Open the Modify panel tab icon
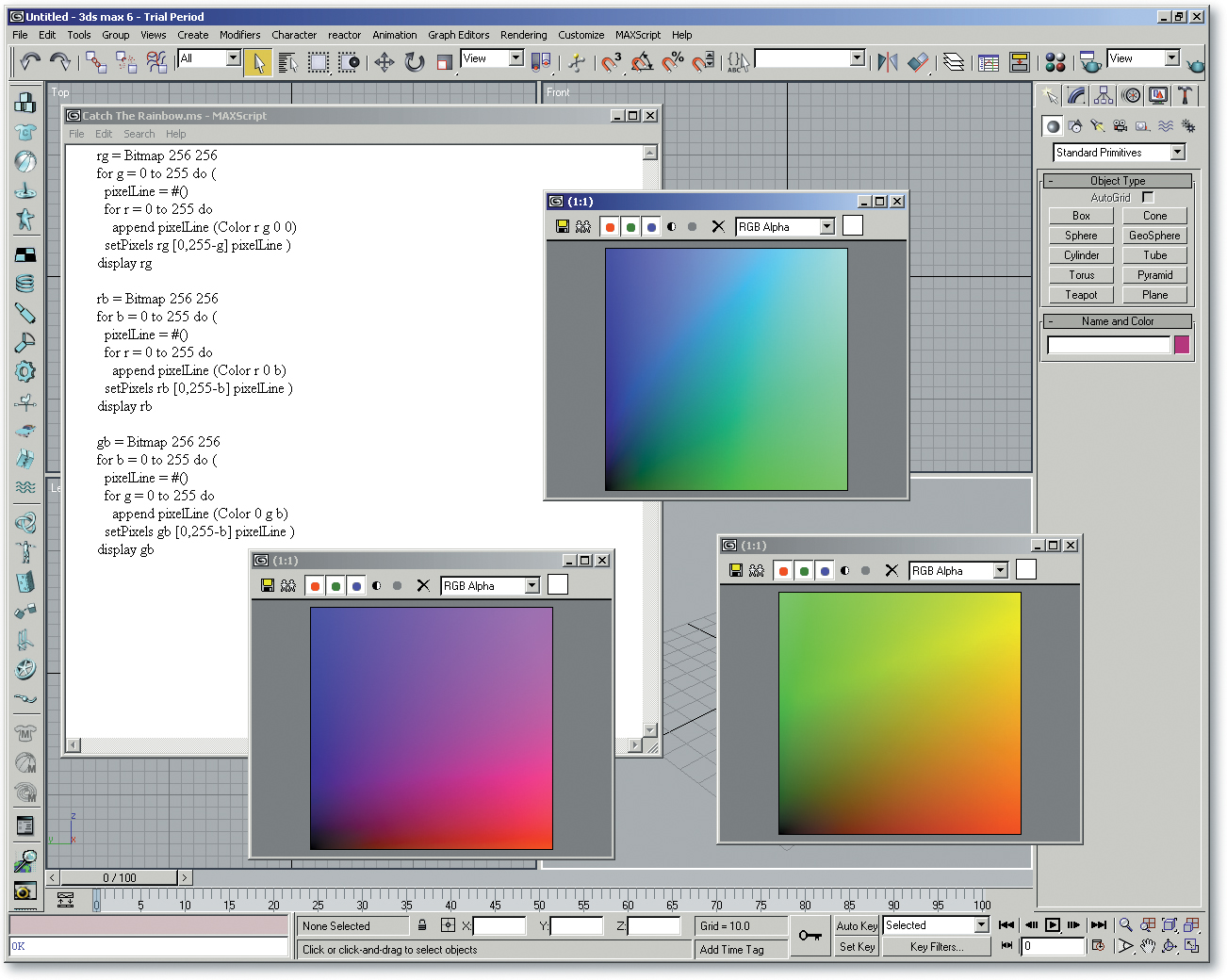This screenshot has height=980, width=1227. click(x=1076, y=95)
